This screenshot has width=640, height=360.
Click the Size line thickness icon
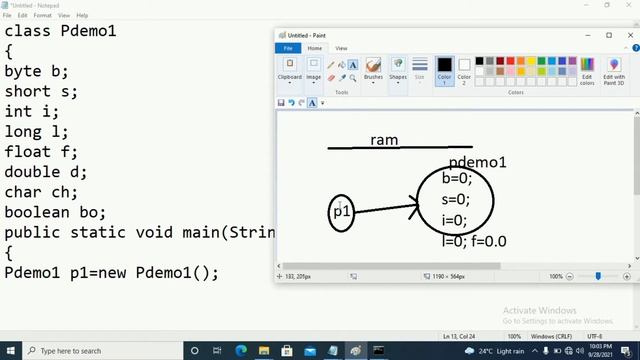click(x=420, y=64)
